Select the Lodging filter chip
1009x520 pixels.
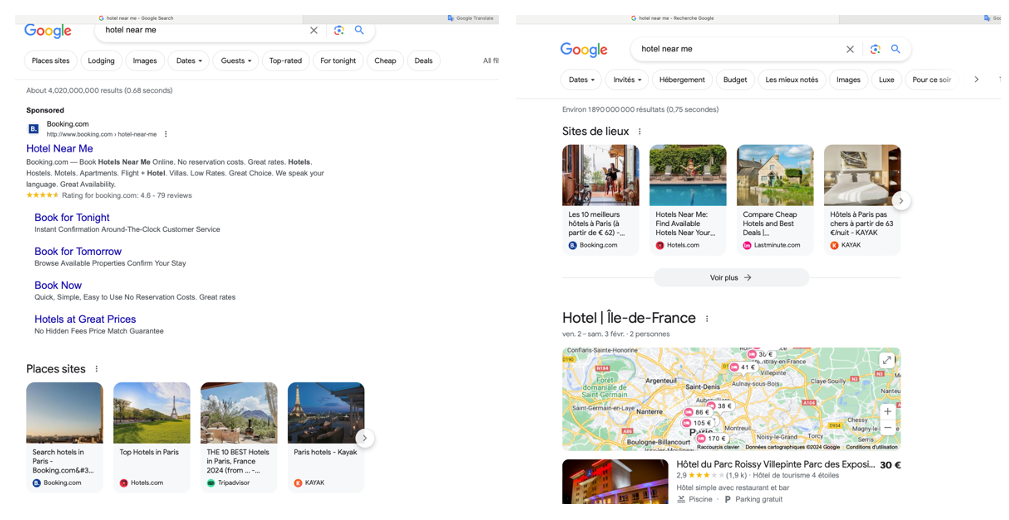pyautogui.click(x=101, y=60)
